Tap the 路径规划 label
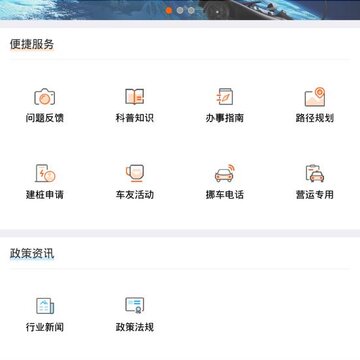Viewport: 360px width, 360px height. coord(315,118)
